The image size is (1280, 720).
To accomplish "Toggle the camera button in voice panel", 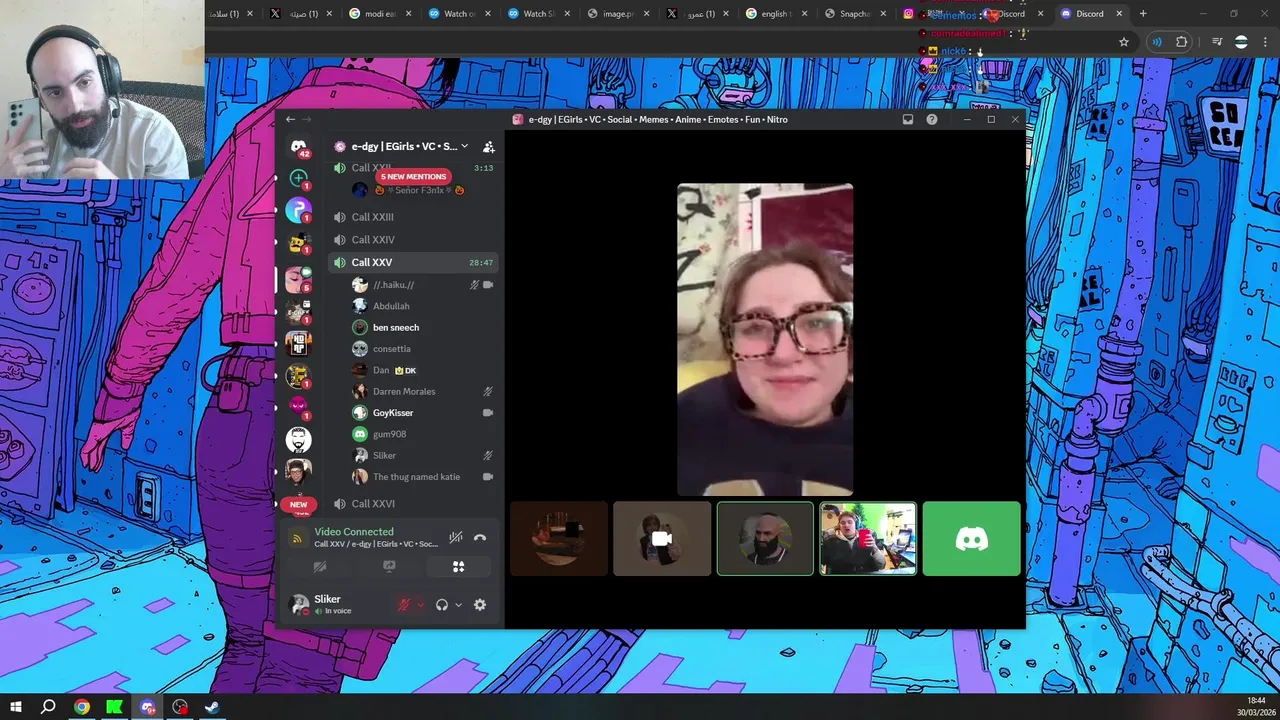I will [320, 567].
